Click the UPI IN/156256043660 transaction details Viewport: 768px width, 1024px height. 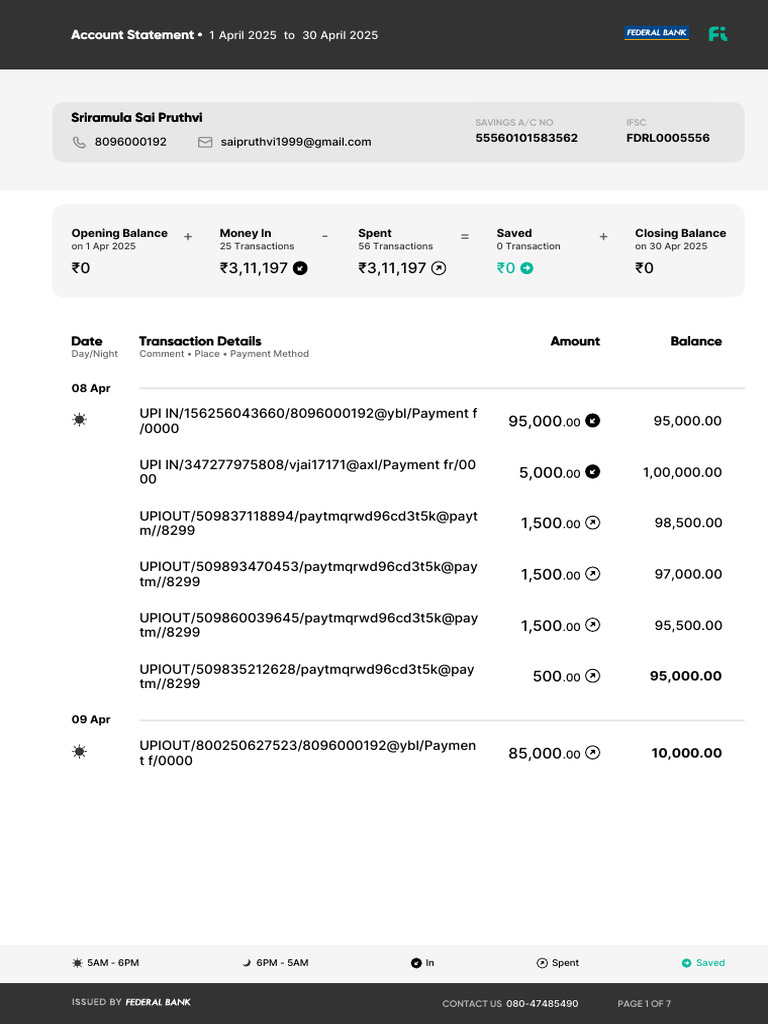(308, 421)
